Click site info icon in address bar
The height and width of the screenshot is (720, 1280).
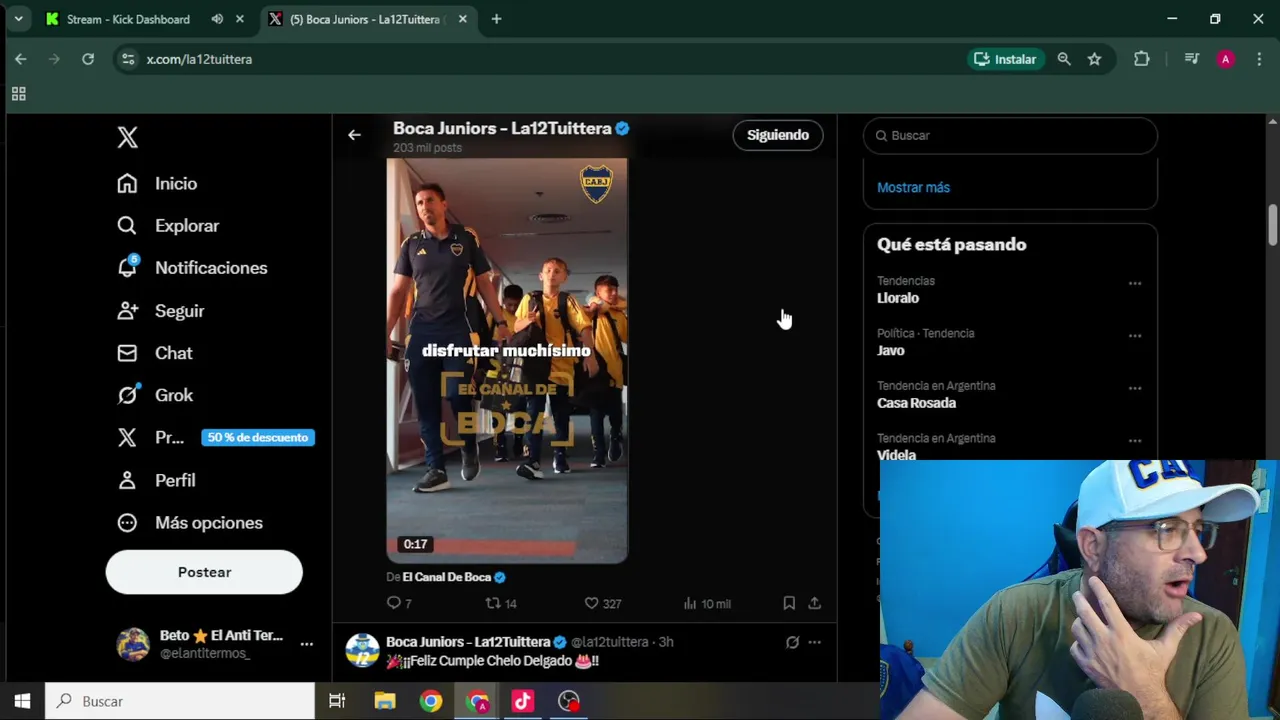pos(127,59)
